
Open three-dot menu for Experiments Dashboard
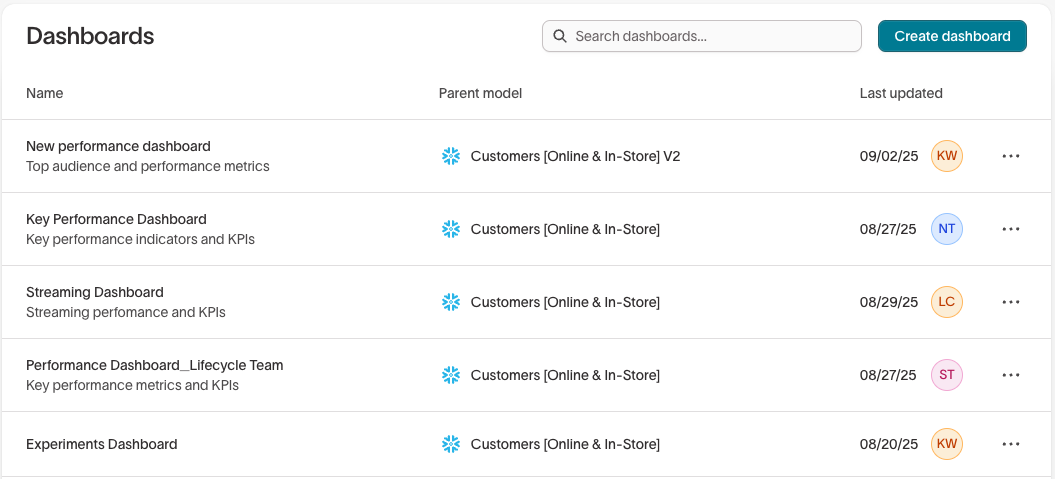click(1011, 444)
